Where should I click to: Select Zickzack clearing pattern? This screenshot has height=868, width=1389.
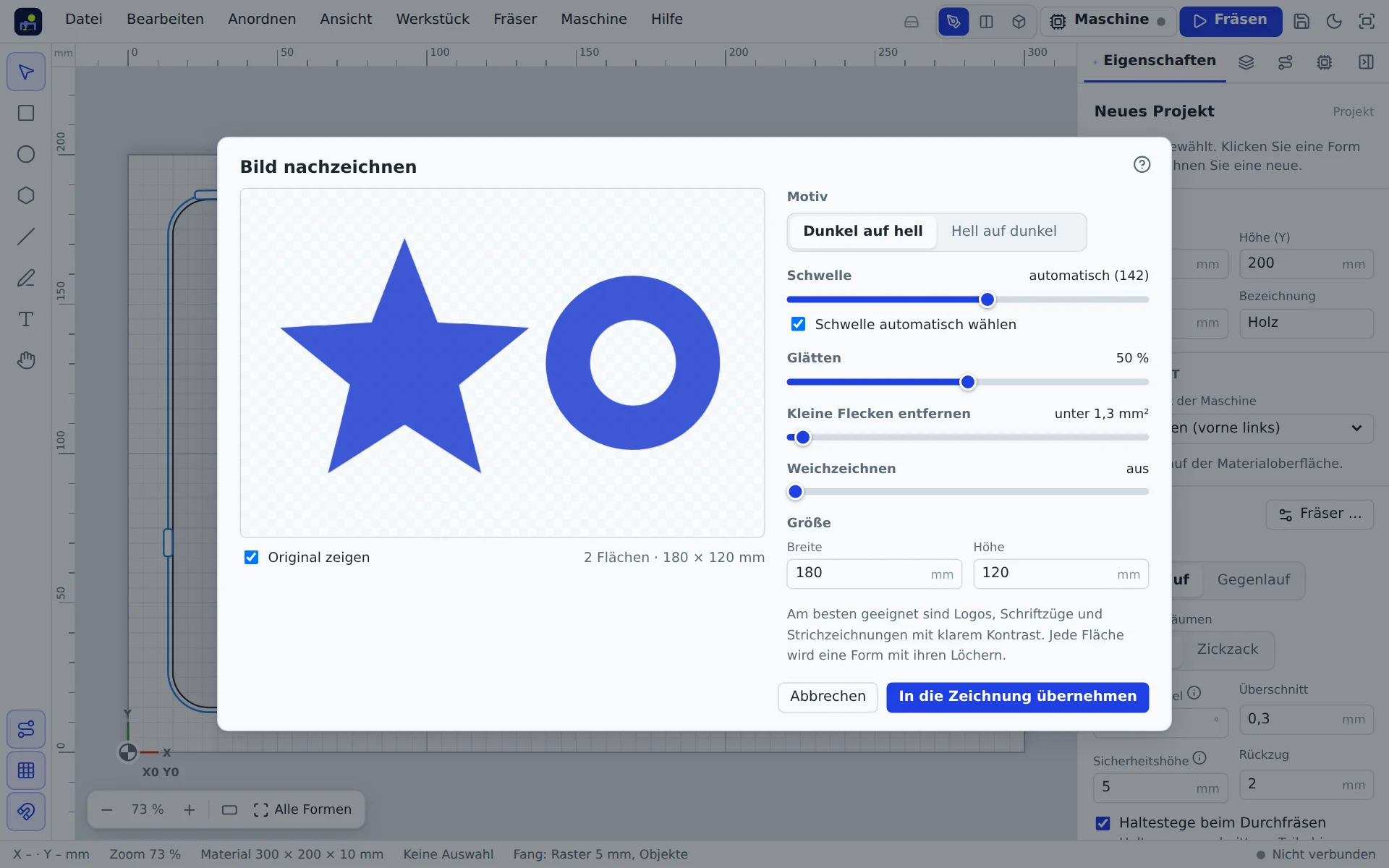(1227, 650)
